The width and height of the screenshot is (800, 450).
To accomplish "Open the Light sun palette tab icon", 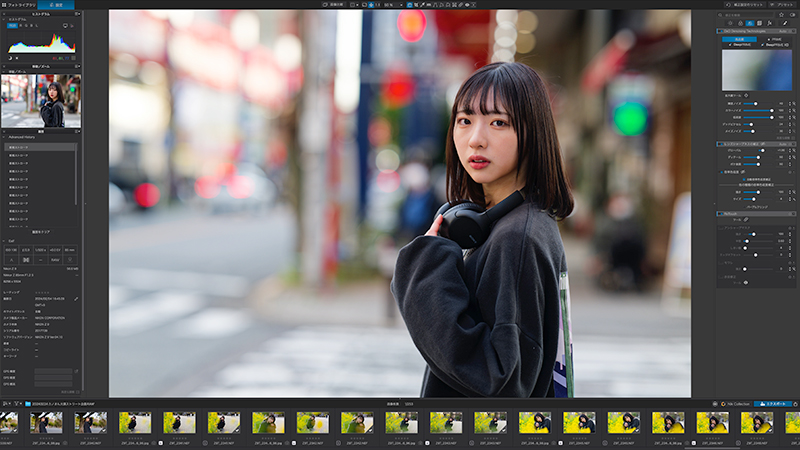I will pos(730,23).
